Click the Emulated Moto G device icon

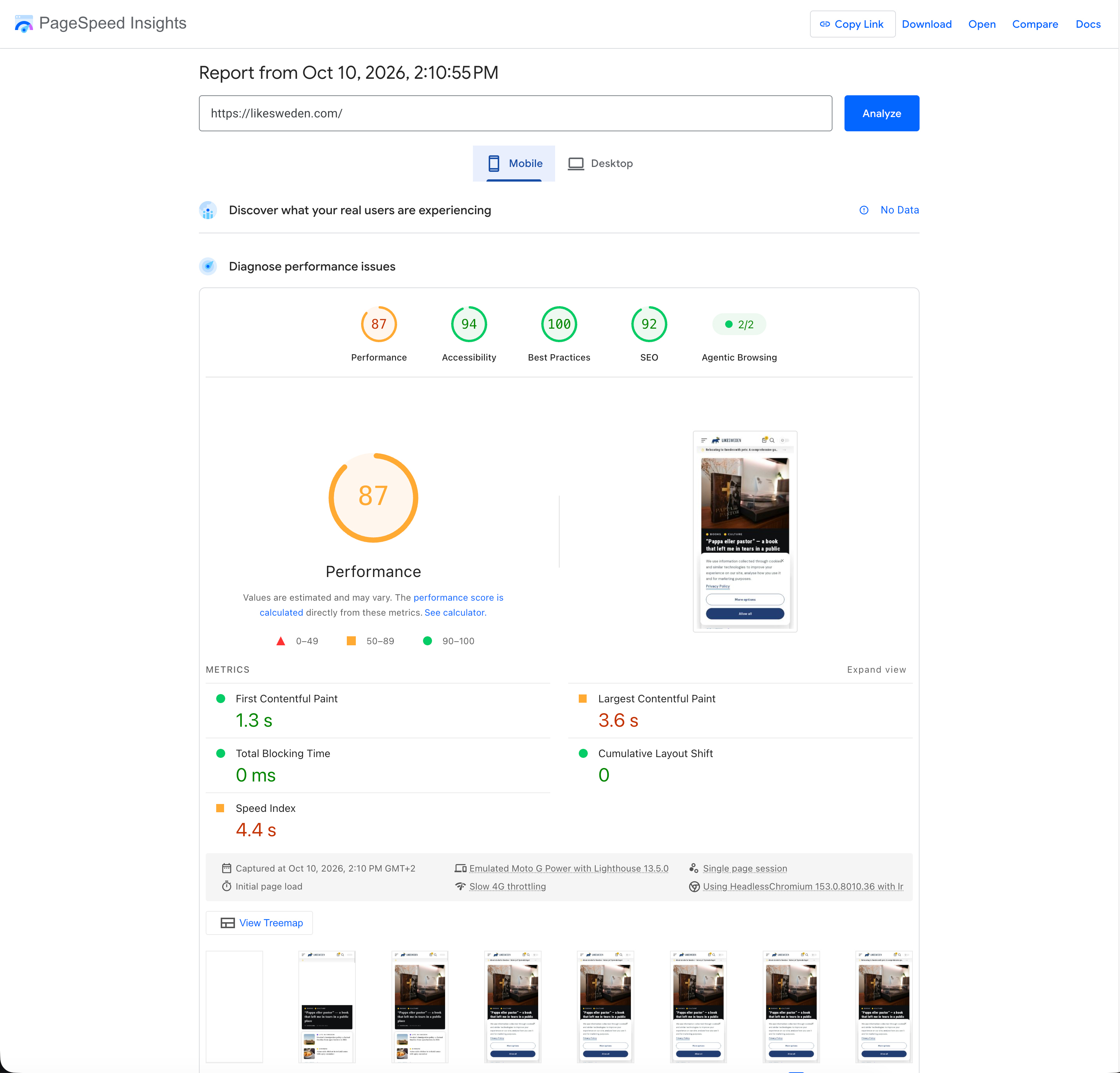coord(460,868)
